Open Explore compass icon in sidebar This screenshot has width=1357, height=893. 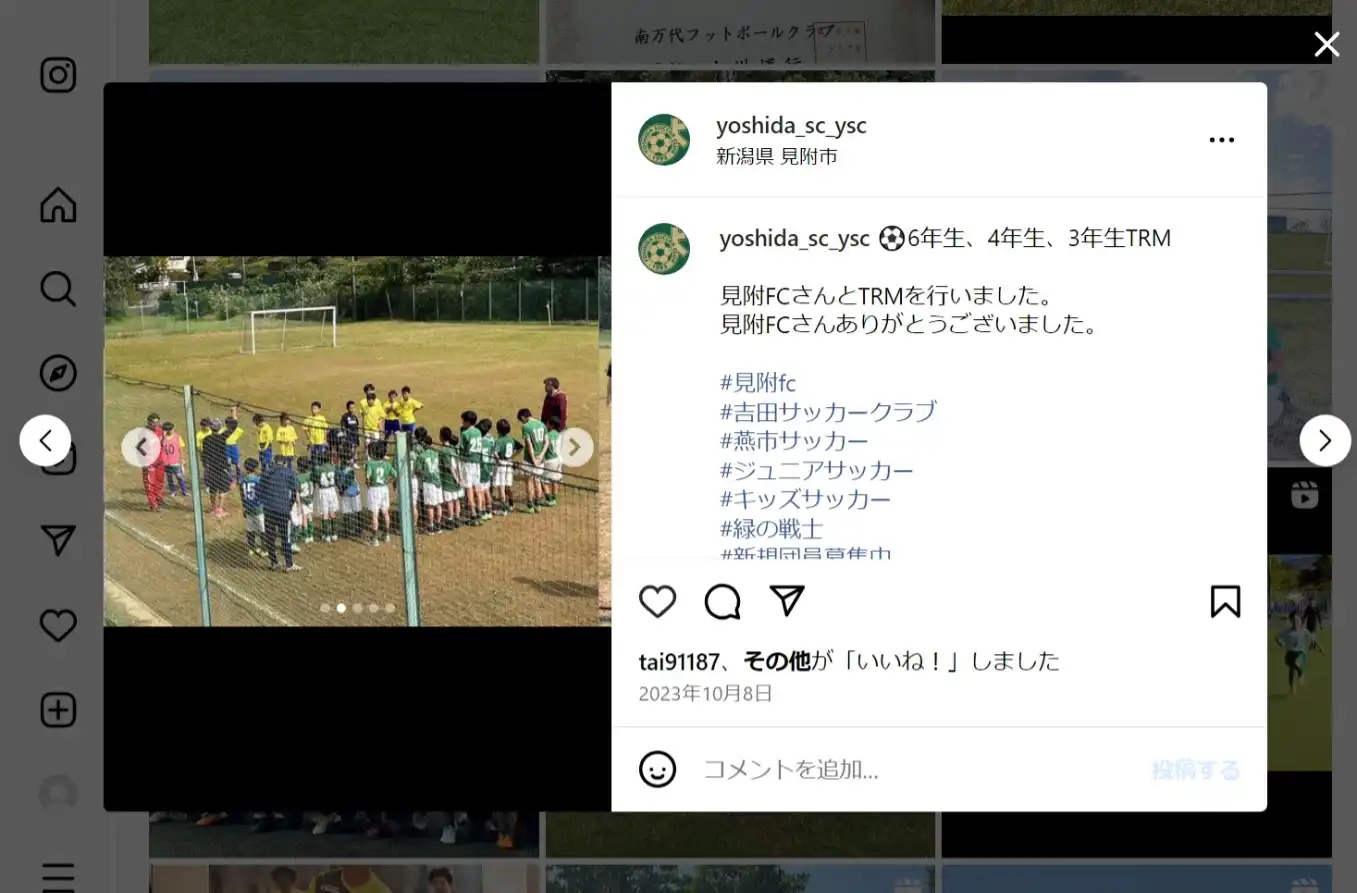pyautogui.click(x=58, y=373)
